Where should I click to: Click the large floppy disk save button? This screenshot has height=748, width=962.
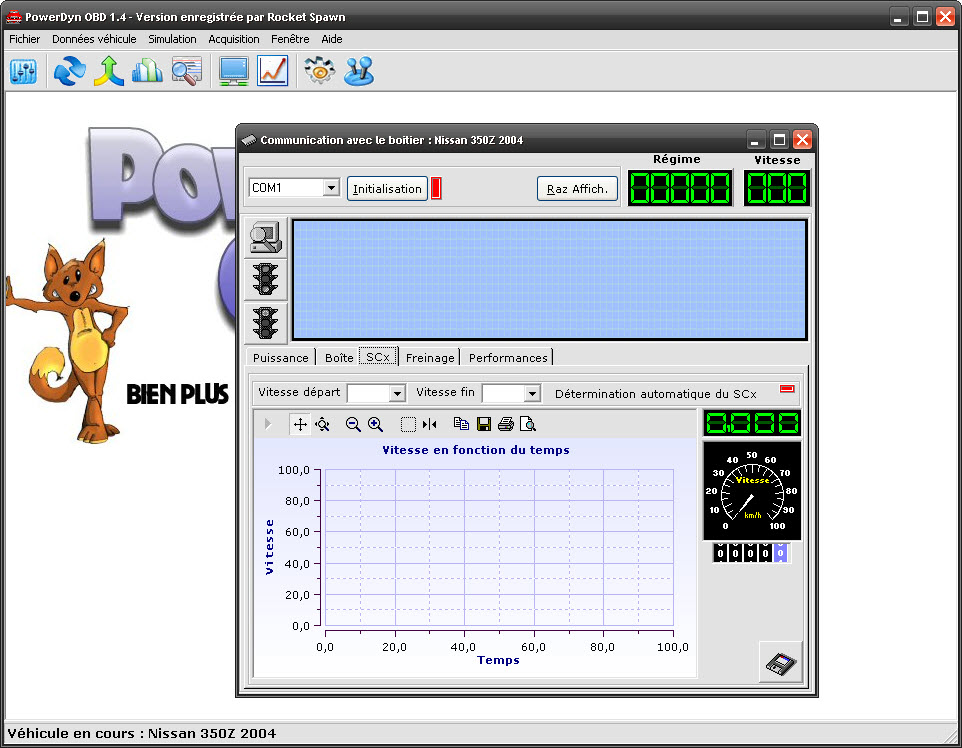pyautogui.click(x=780, y=661)
